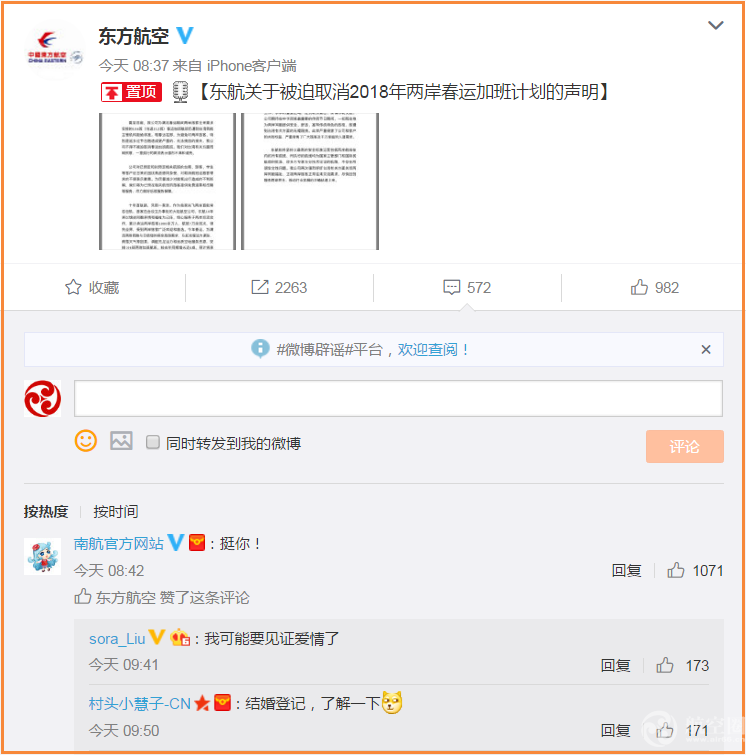Open the first statement image thumbnail
The image size is (746, 755).
(x=167, y=182)
